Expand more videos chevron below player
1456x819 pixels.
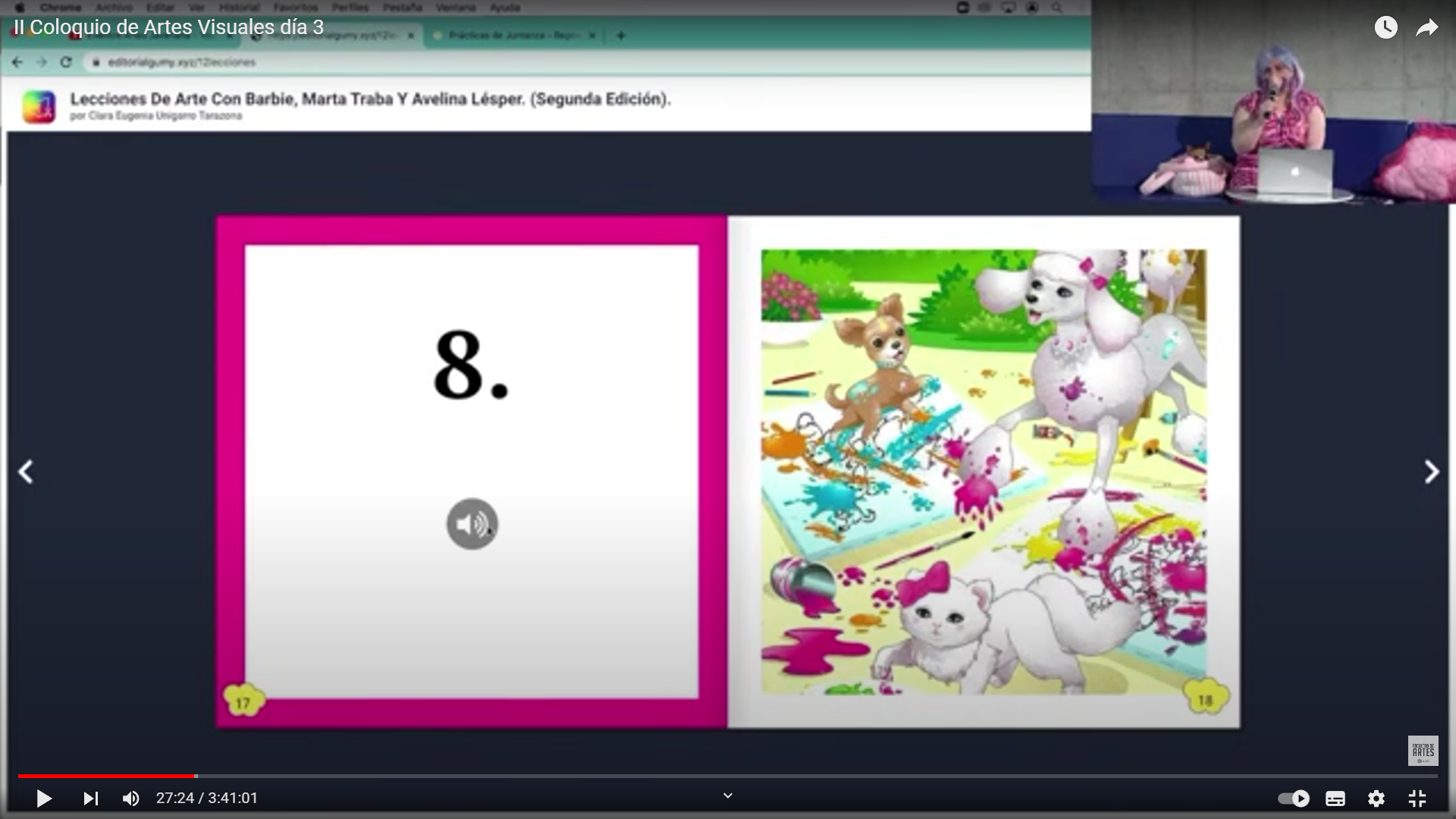pos(728,795)
